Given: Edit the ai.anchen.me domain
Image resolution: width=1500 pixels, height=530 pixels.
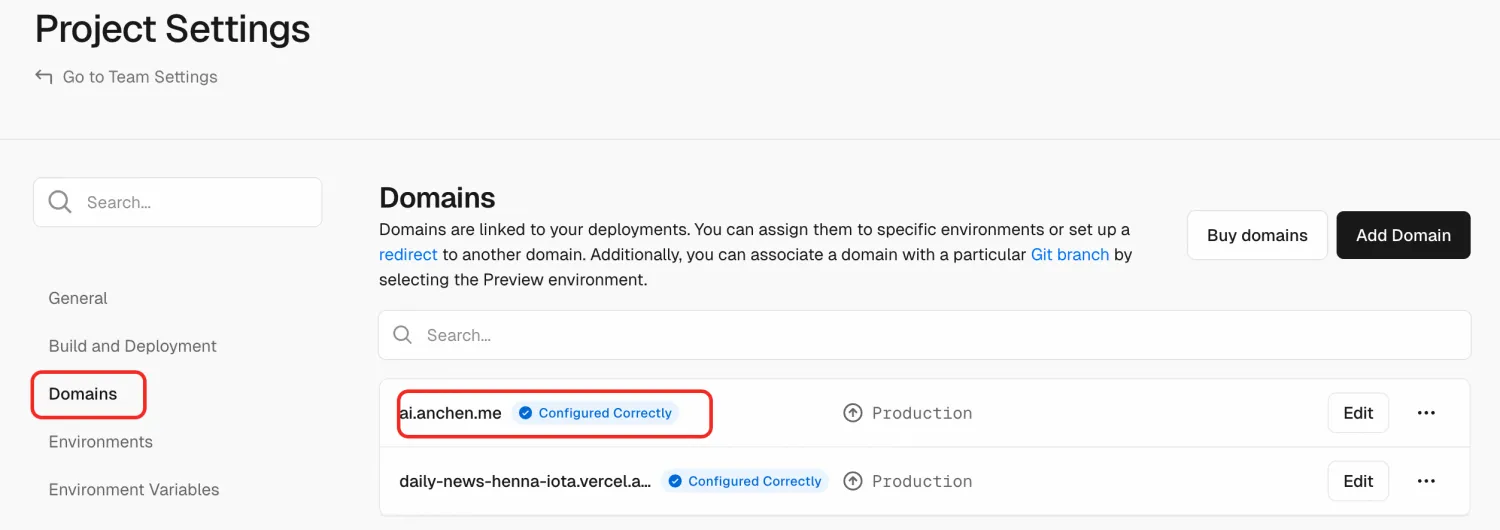Looking at the screenshot, I should 1358,413.
